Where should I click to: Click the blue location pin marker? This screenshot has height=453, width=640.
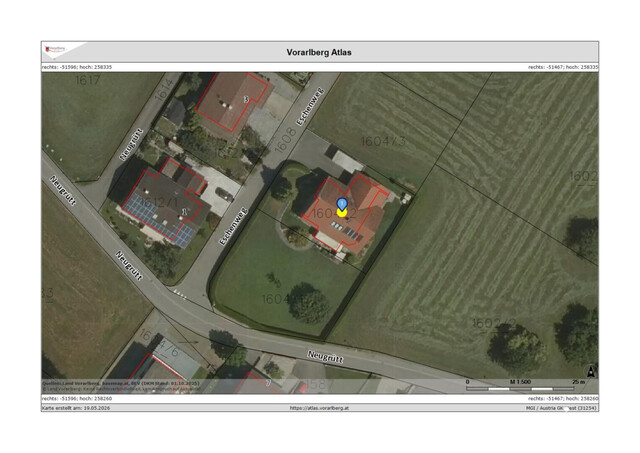click(x=342, y=204)
